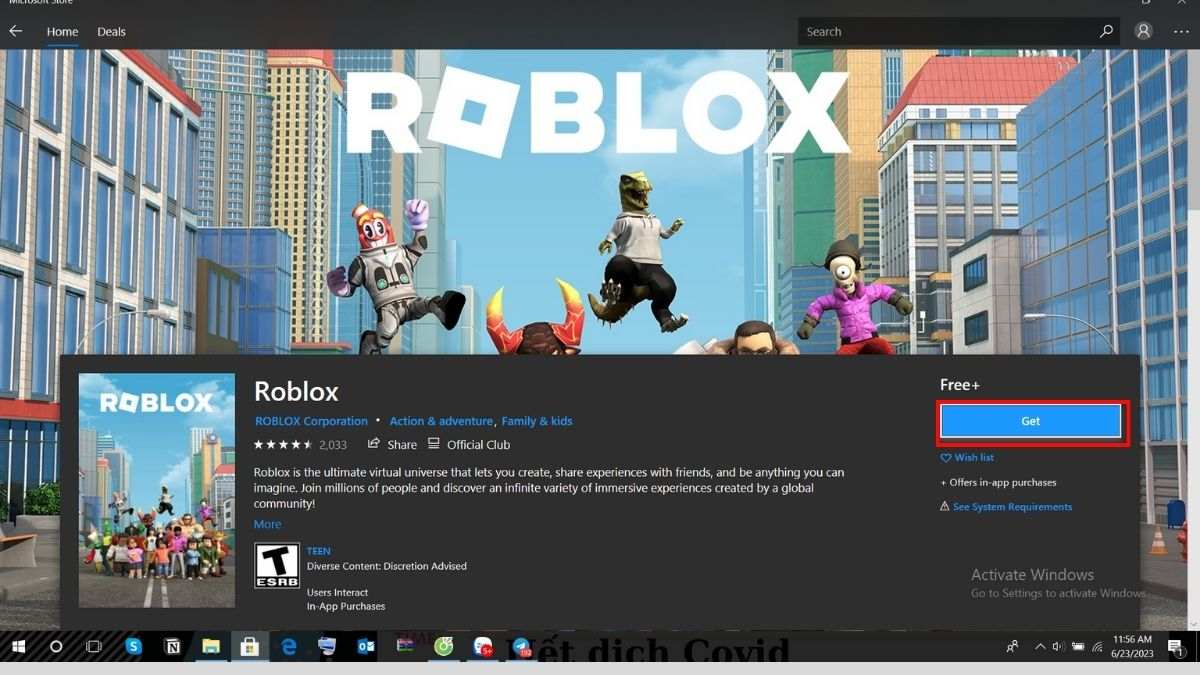Open the Official Club link
This screenshot has height=675, width=1200.
tap(469, 444)
